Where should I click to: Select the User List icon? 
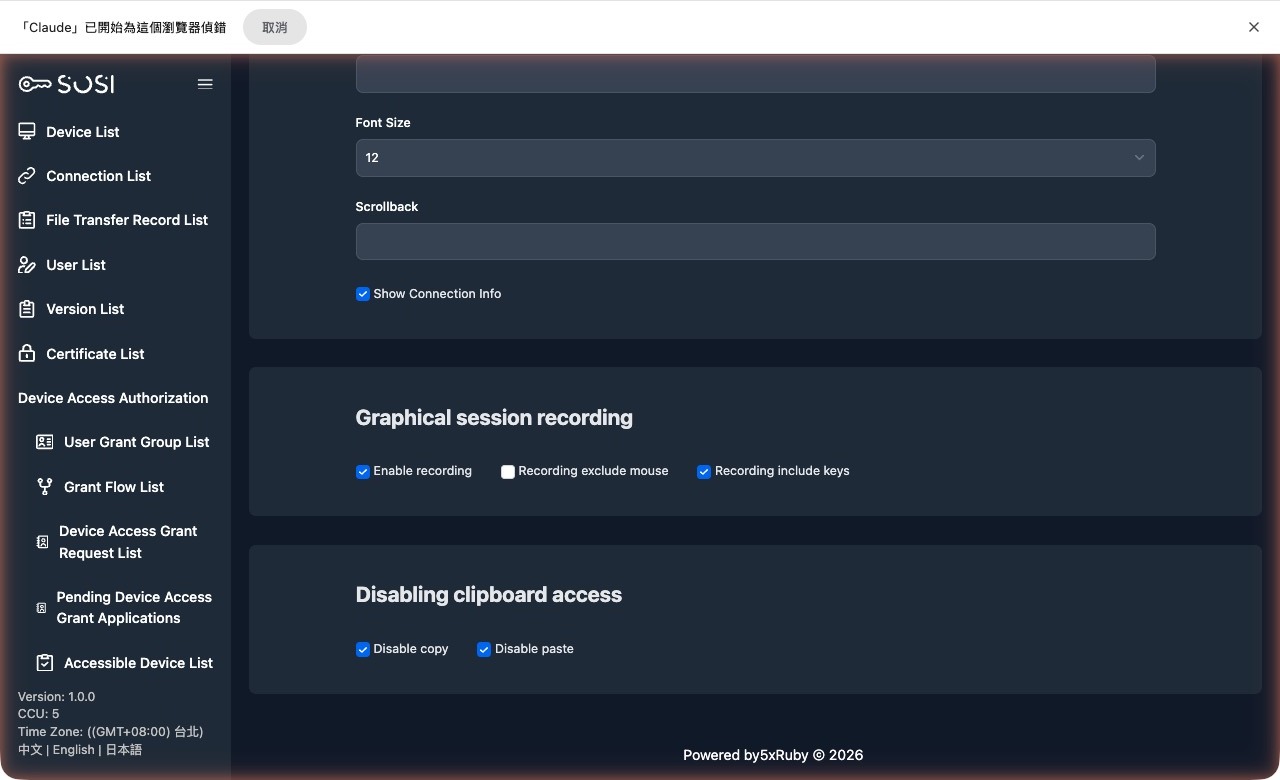27,264
